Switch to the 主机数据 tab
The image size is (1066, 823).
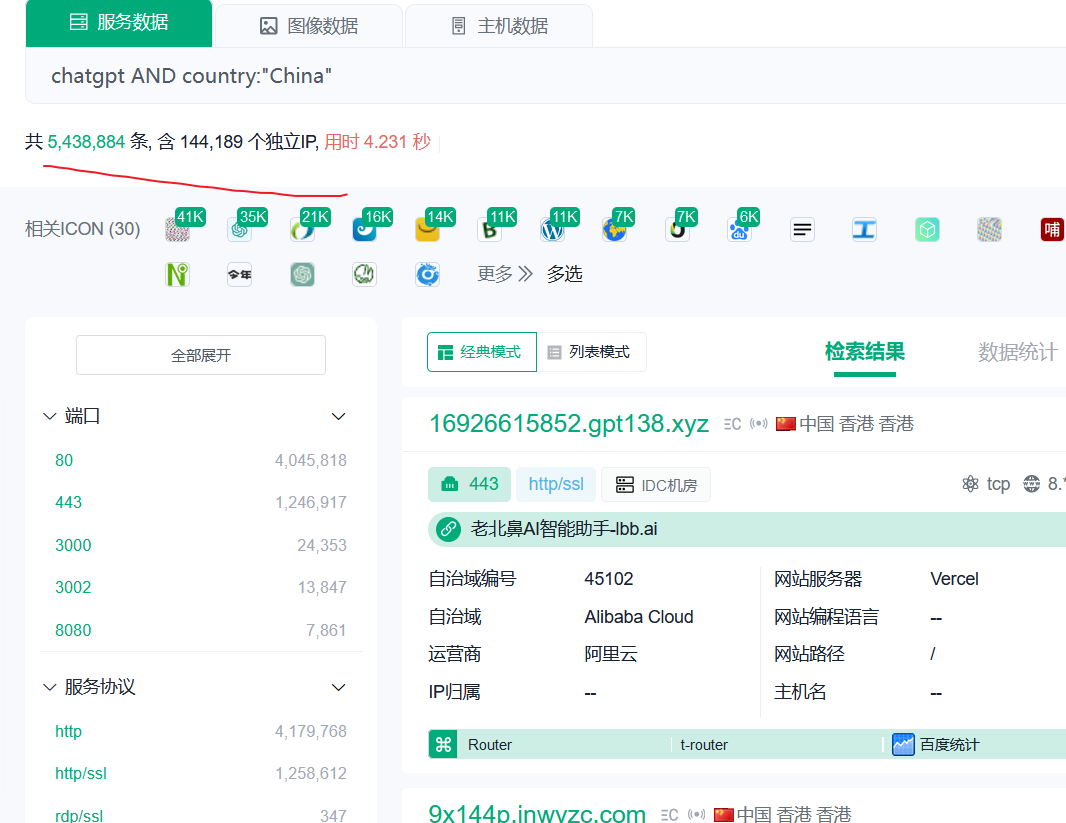(498, 24)
